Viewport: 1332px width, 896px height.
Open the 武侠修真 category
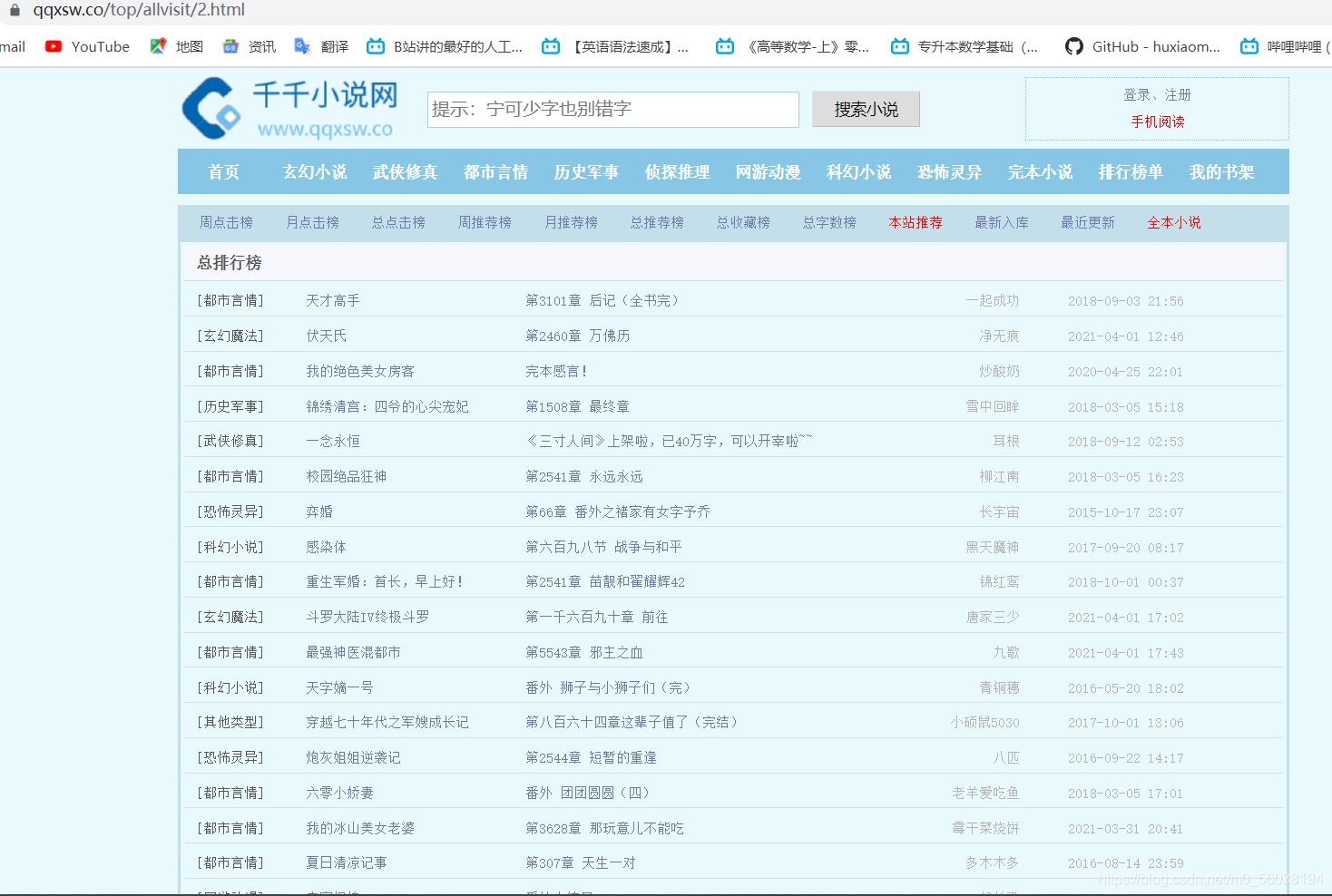pyautogui.click(x=406, y=171)
